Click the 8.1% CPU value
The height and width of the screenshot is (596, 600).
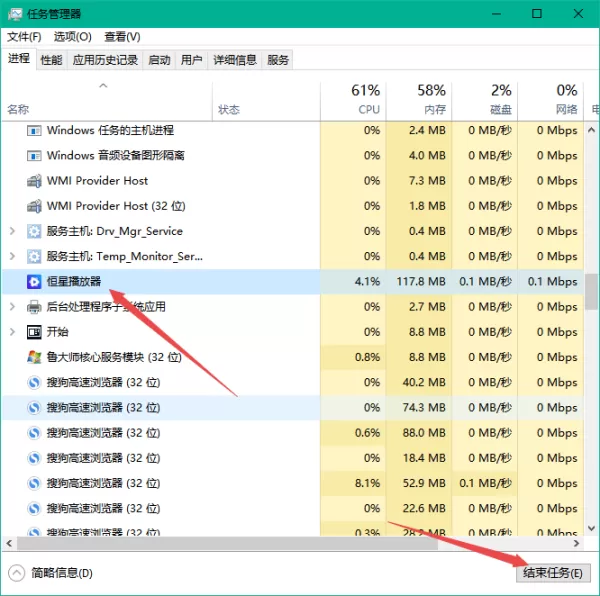(367, 484)
